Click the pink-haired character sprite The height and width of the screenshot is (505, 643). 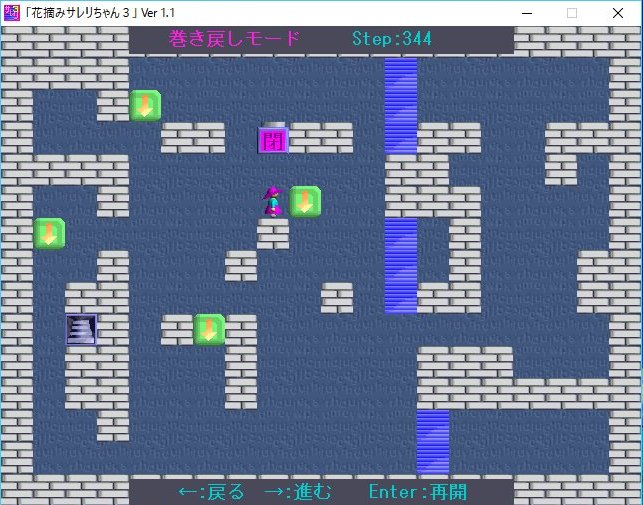pos(272,201)
